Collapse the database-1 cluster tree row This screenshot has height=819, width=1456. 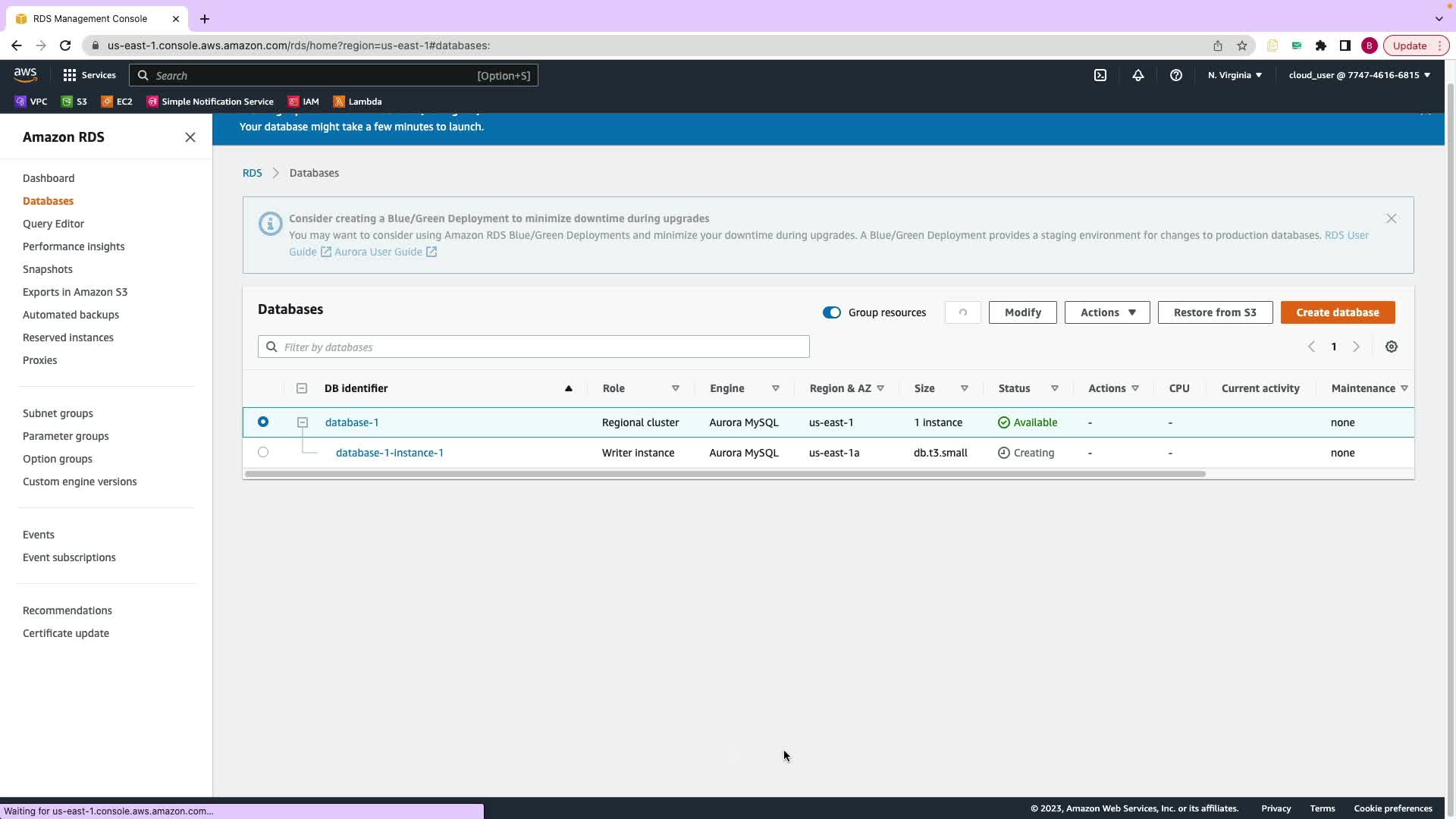(303, 422)
